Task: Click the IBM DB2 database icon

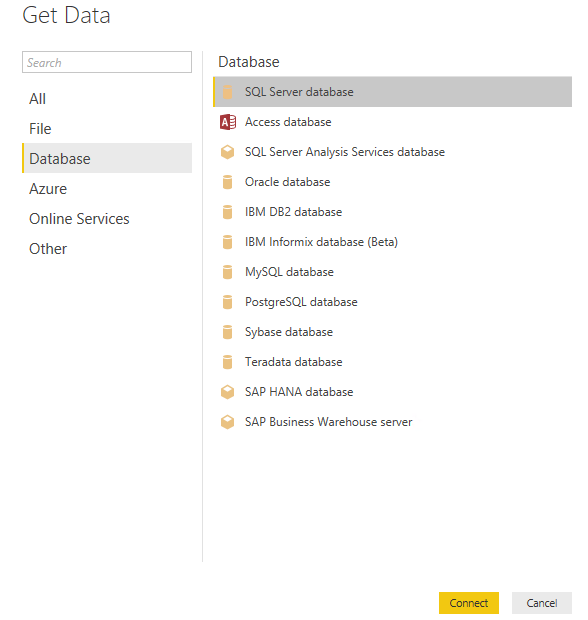Action: point(227,212)
